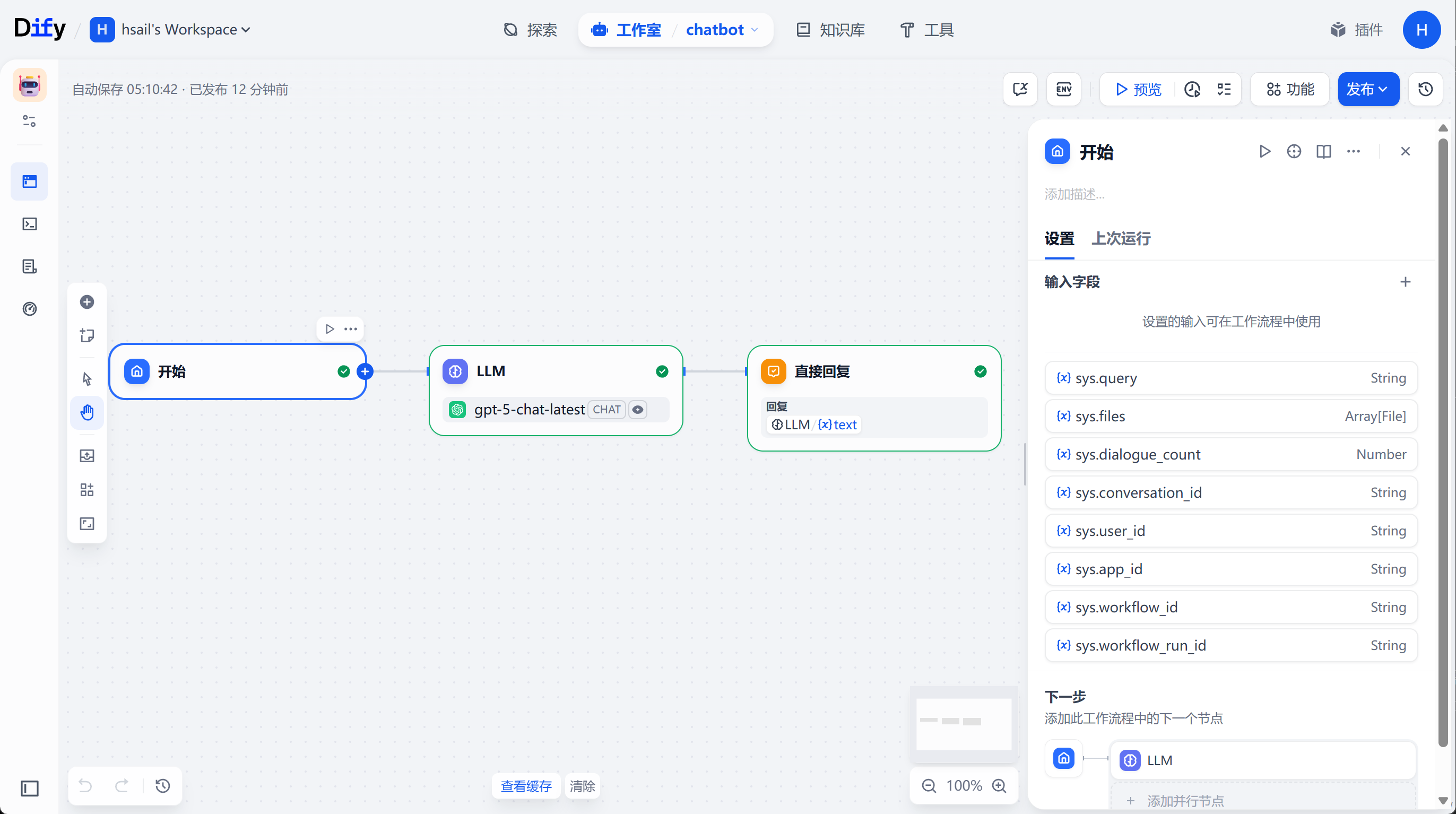This screenshot has width=1456, height=814.
Task: Click the undo arrow
Action: [85, 786]
